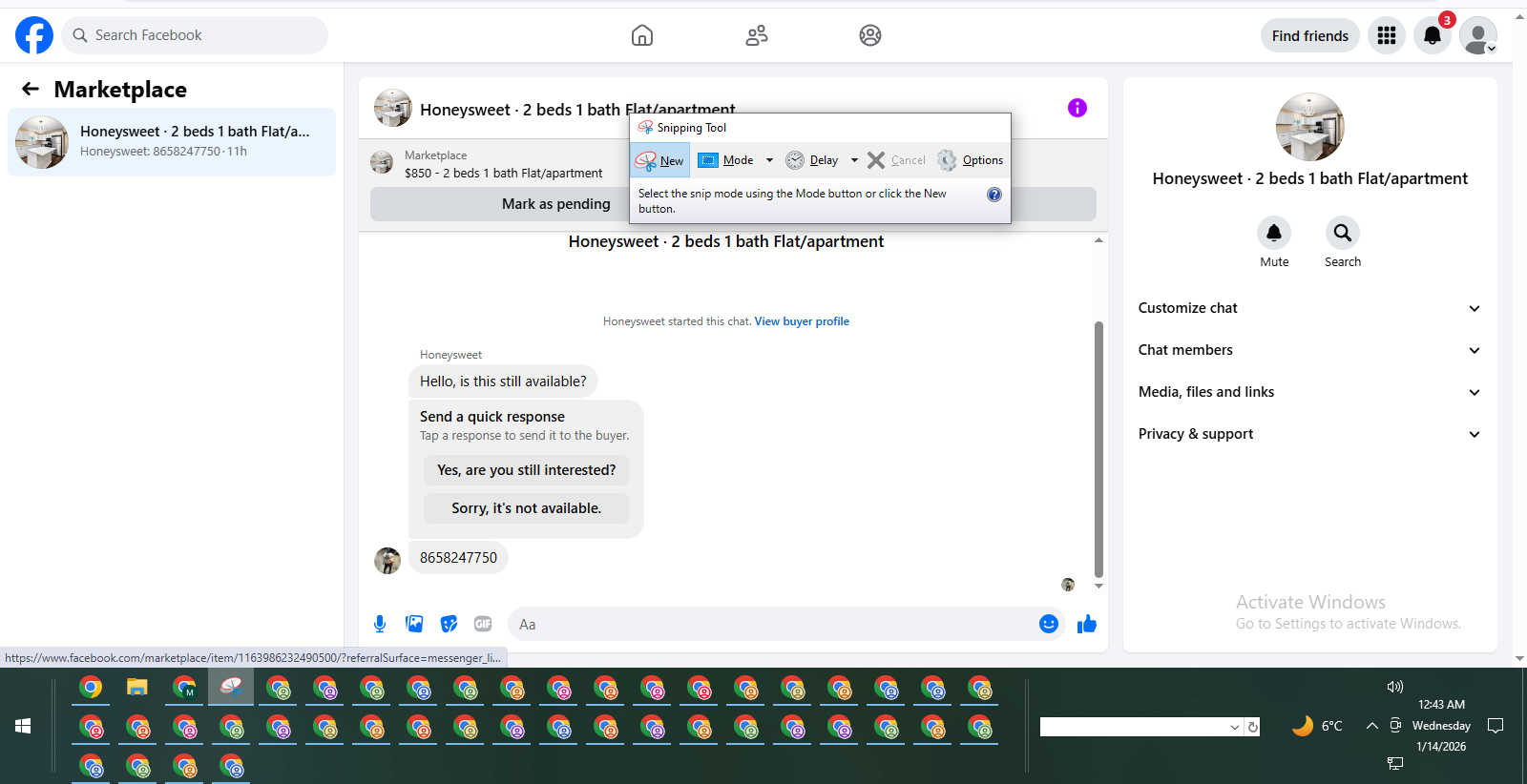1527x784 pixels.
Task: Expand Customize chat section
Action: pos(1309,308)
